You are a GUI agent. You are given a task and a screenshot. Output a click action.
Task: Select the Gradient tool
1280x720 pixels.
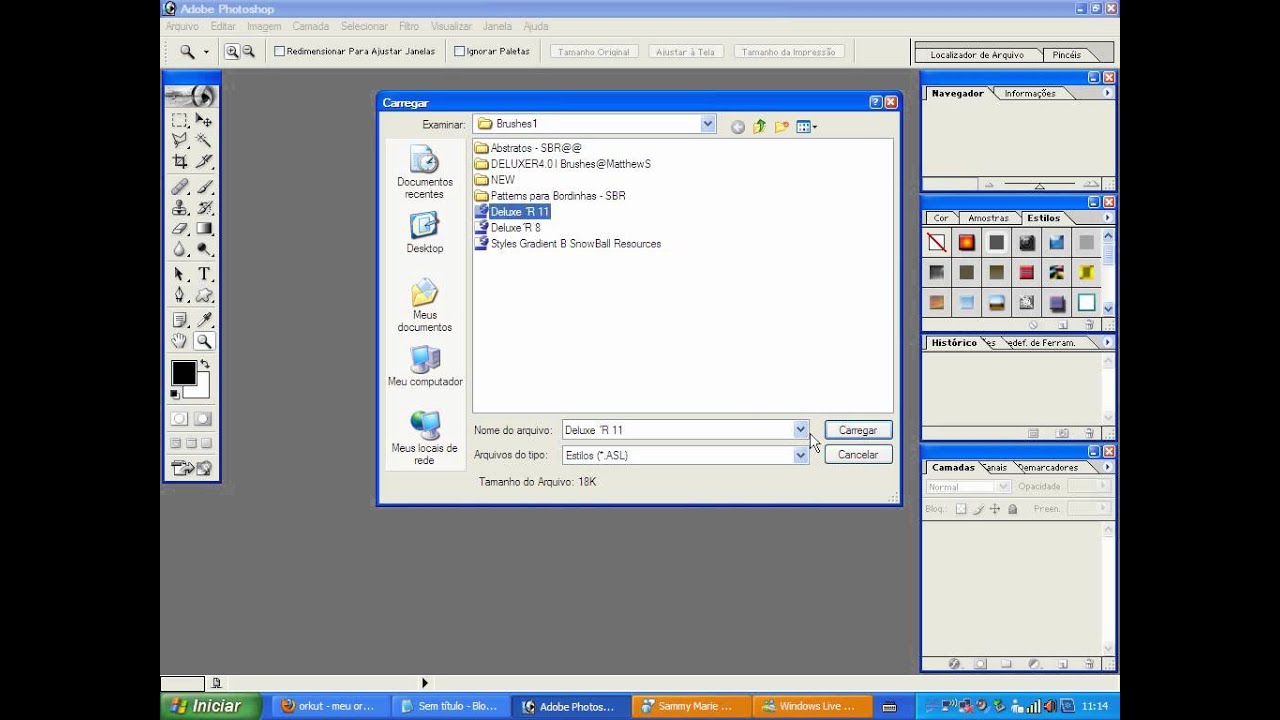204,229
